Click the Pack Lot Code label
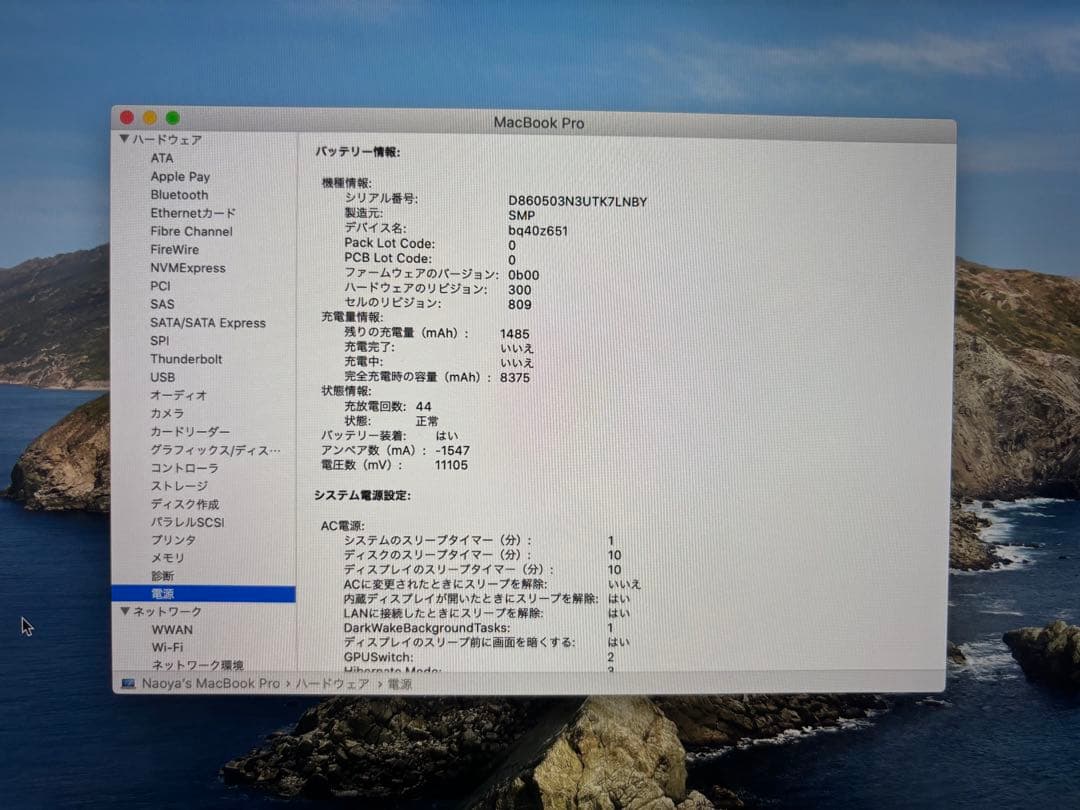Viewport: 1080px width, 810px height. coord(389,243)
